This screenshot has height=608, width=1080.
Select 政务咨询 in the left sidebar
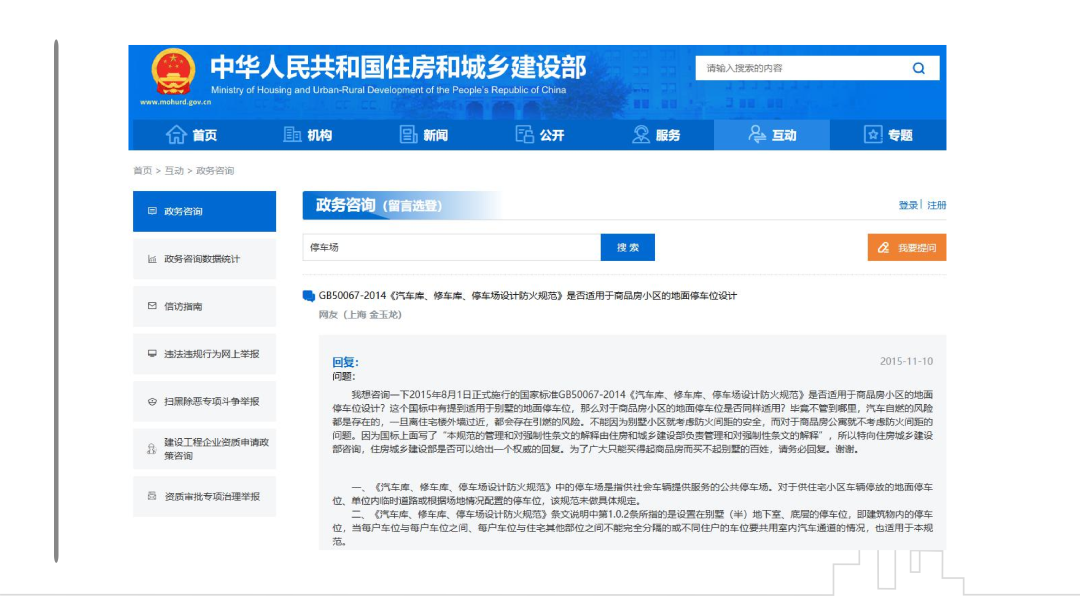[x=204, y=211]
